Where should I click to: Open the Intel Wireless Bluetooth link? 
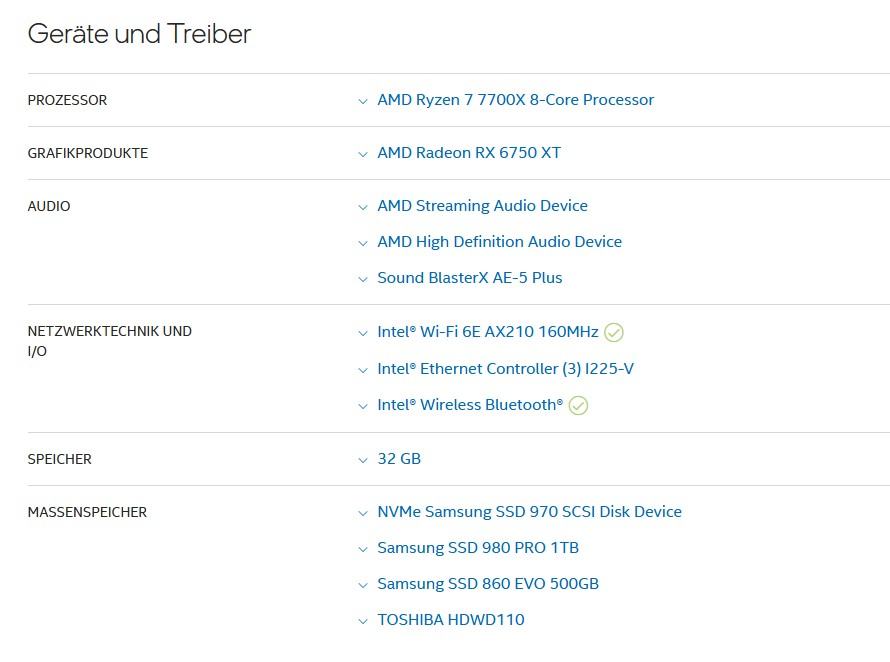[470, 405]
